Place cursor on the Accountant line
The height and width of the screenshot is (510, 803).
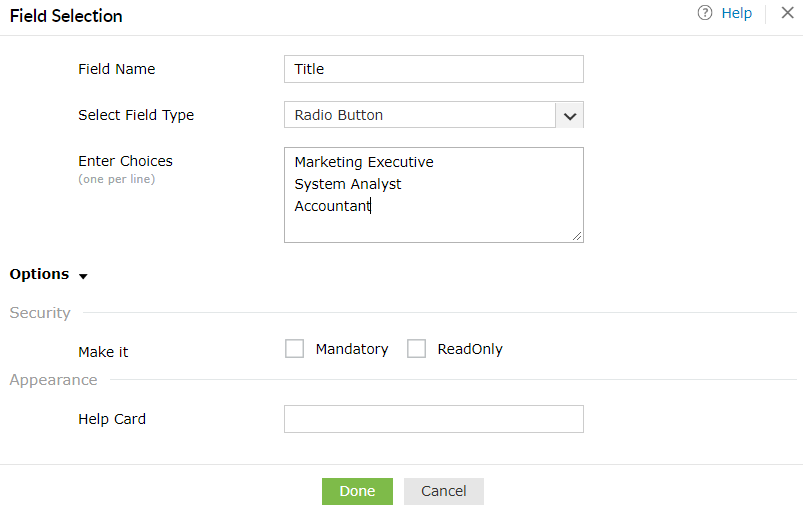(333, 206)
